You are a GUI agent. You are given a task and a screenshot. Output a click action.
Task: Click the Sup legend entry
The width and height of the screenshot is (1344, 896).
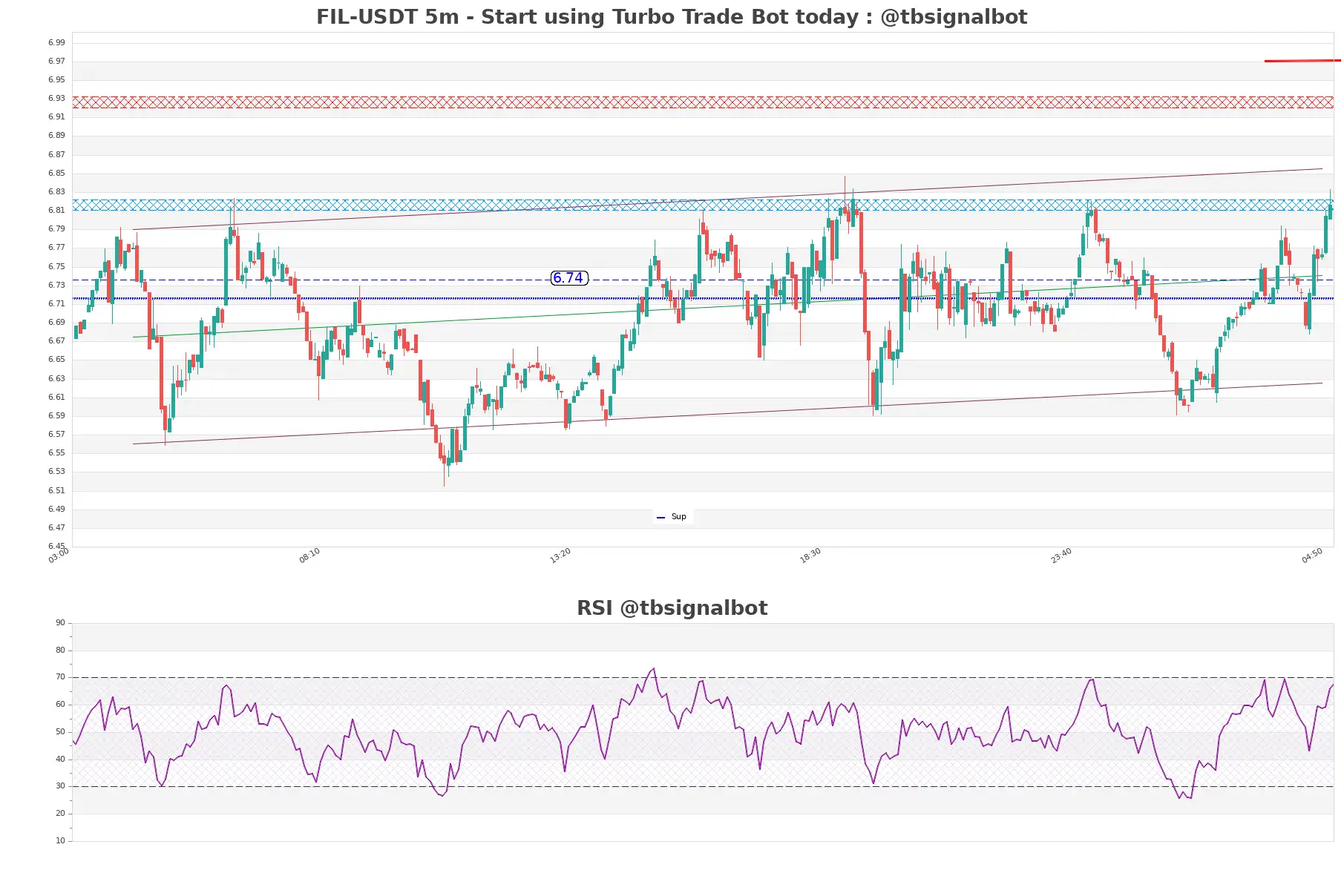pos(672,517)
